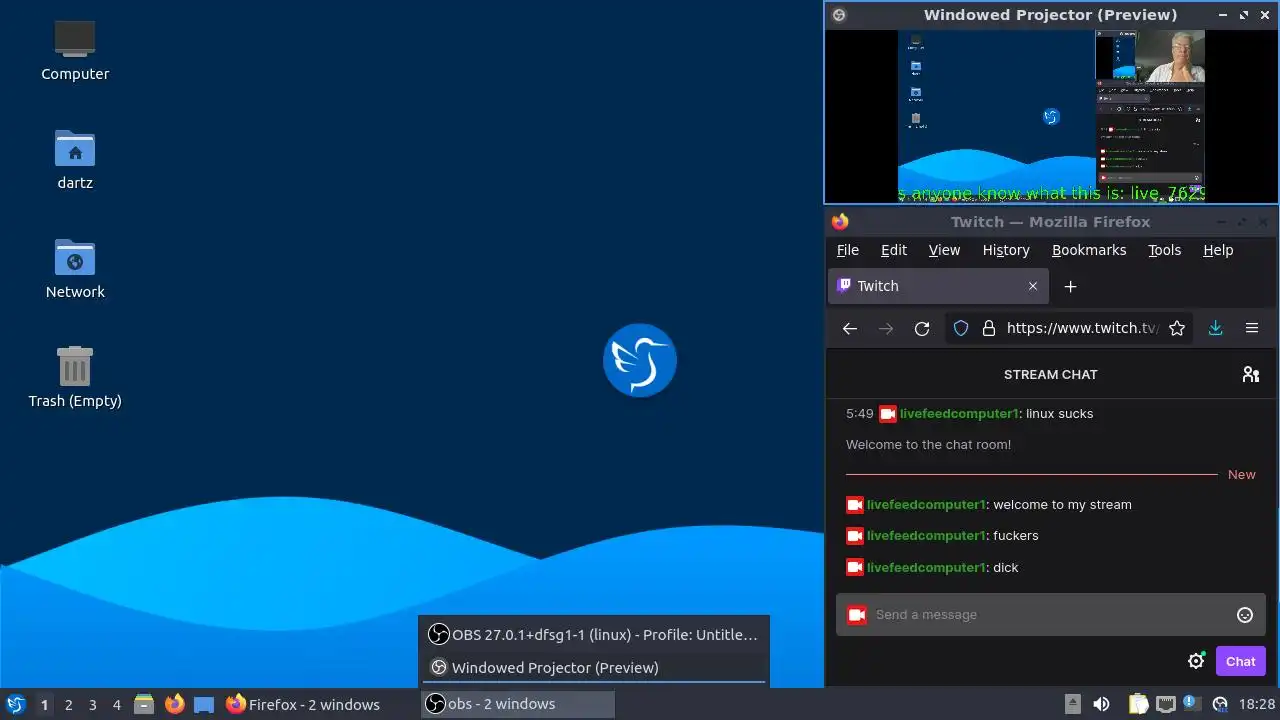Open the Bookmarks menu in Firefox

tap(1089, 250)
